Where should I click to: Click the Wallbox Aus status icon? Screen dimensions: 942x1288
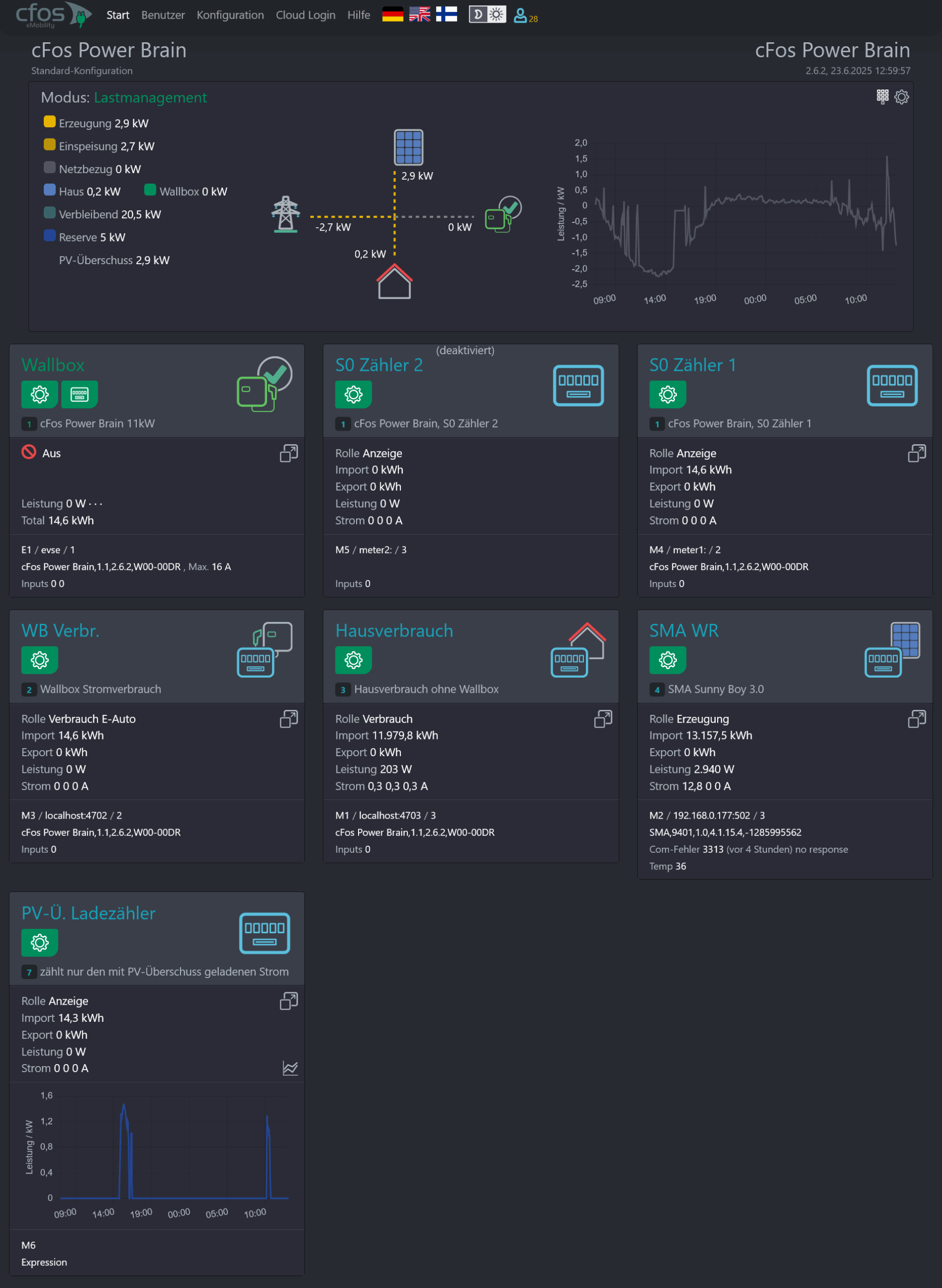coord(29,452)
